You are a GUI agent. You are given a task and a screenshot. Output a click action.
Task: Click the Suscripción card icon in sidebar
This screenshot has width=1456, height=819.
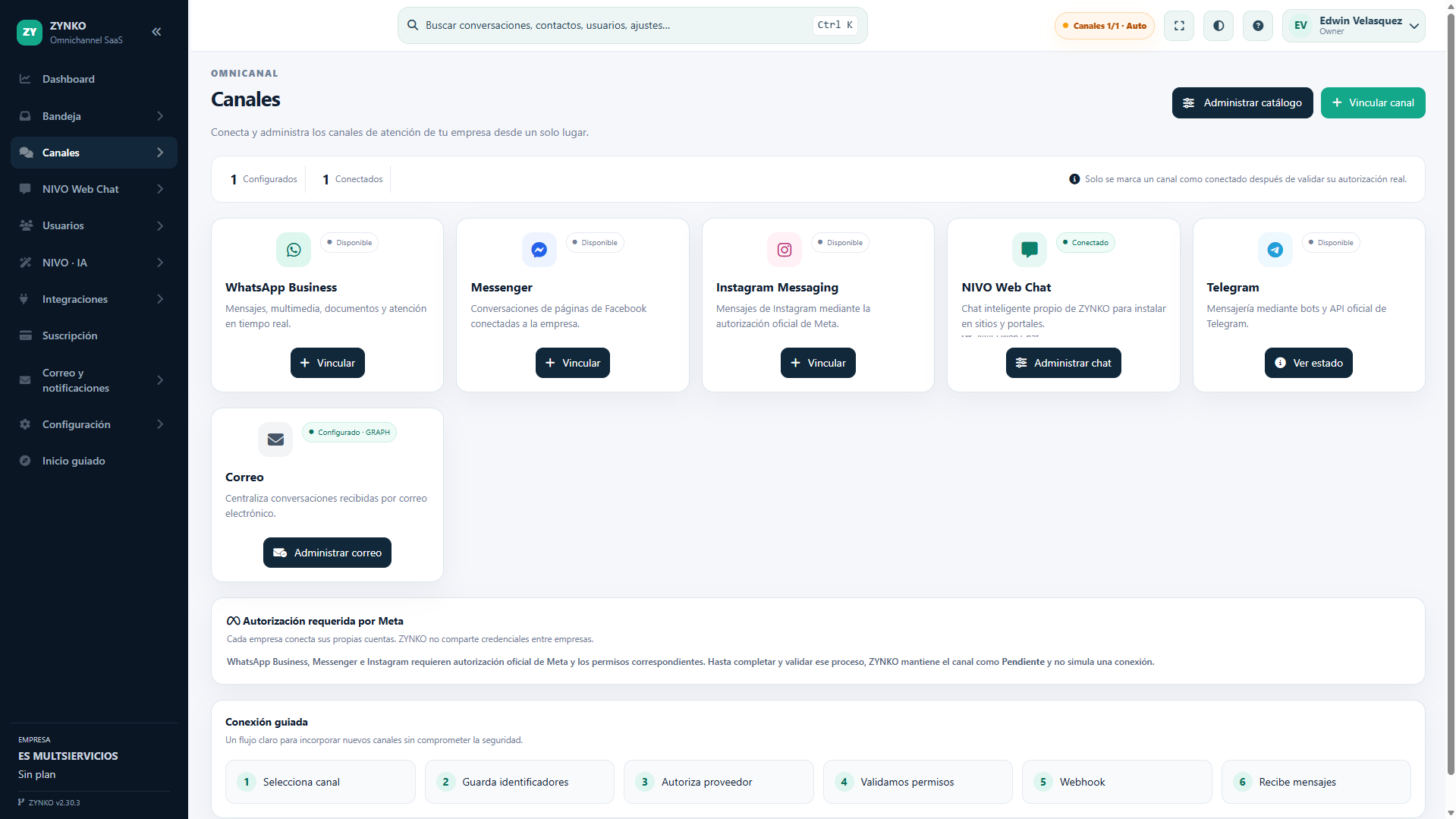pos(25,335)
